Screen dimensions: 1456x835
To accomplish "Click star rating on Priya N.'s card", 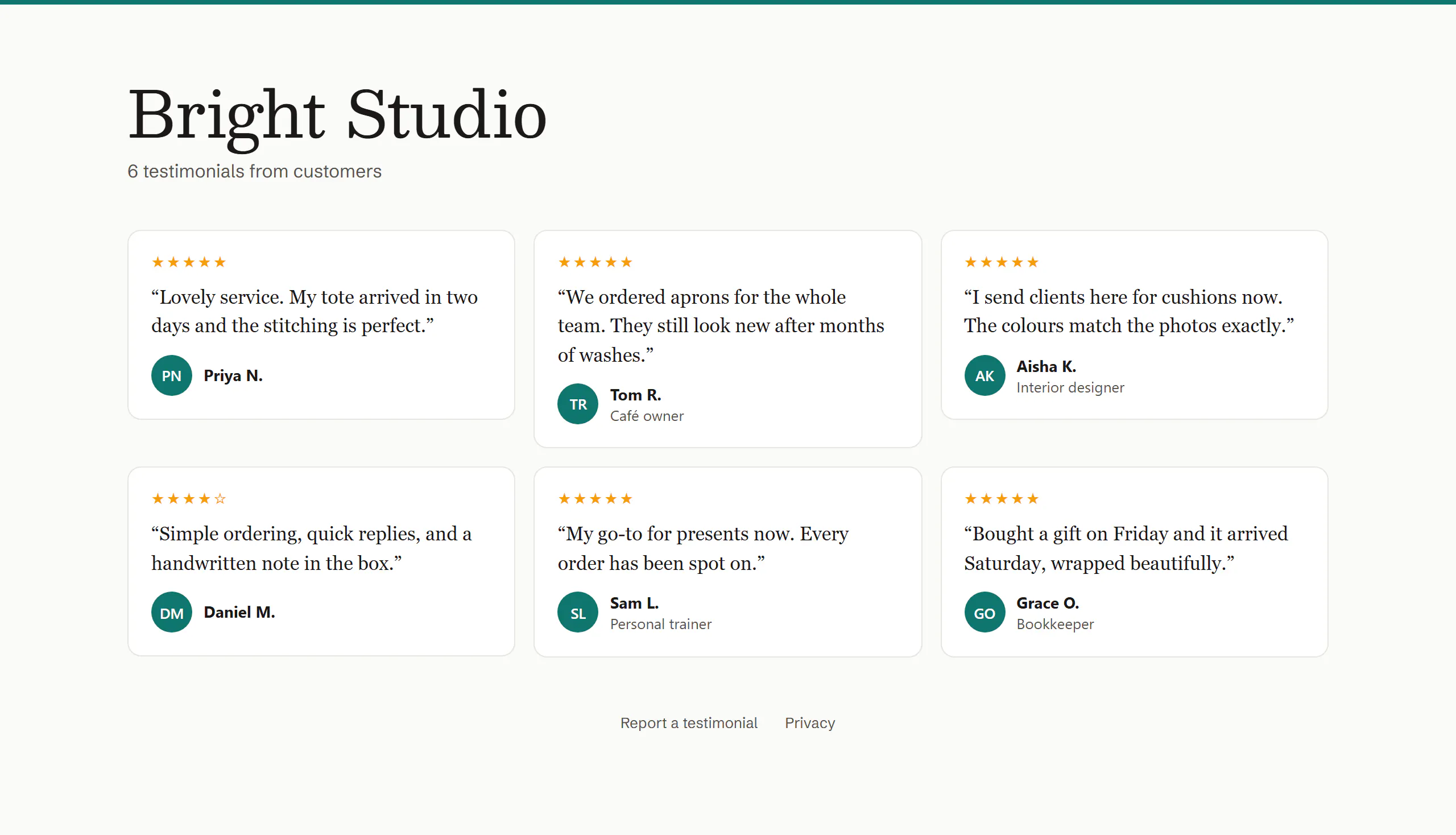I will pos(189,262).
